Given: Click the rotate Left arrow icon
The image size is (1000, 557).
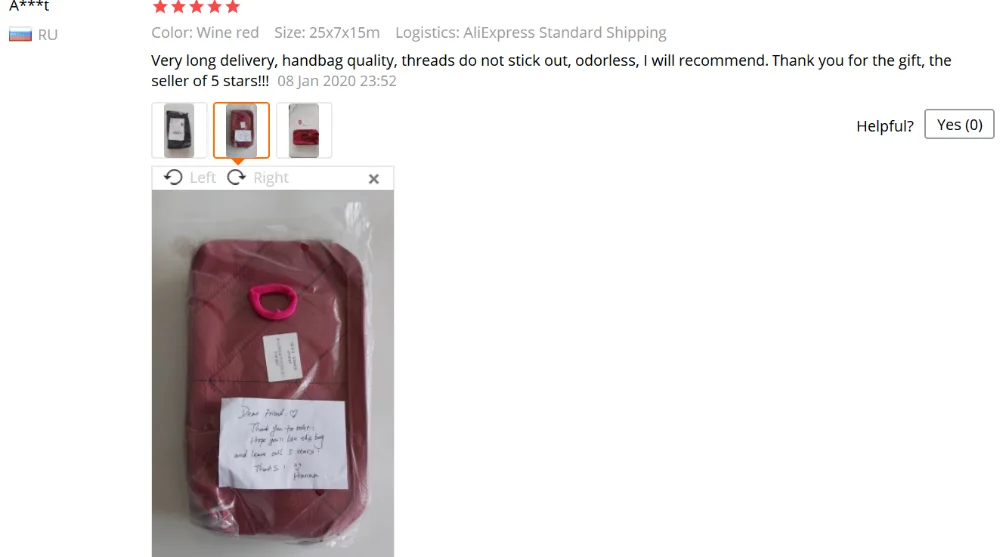Looking at the screenshot, I should [x=173, y=177].
